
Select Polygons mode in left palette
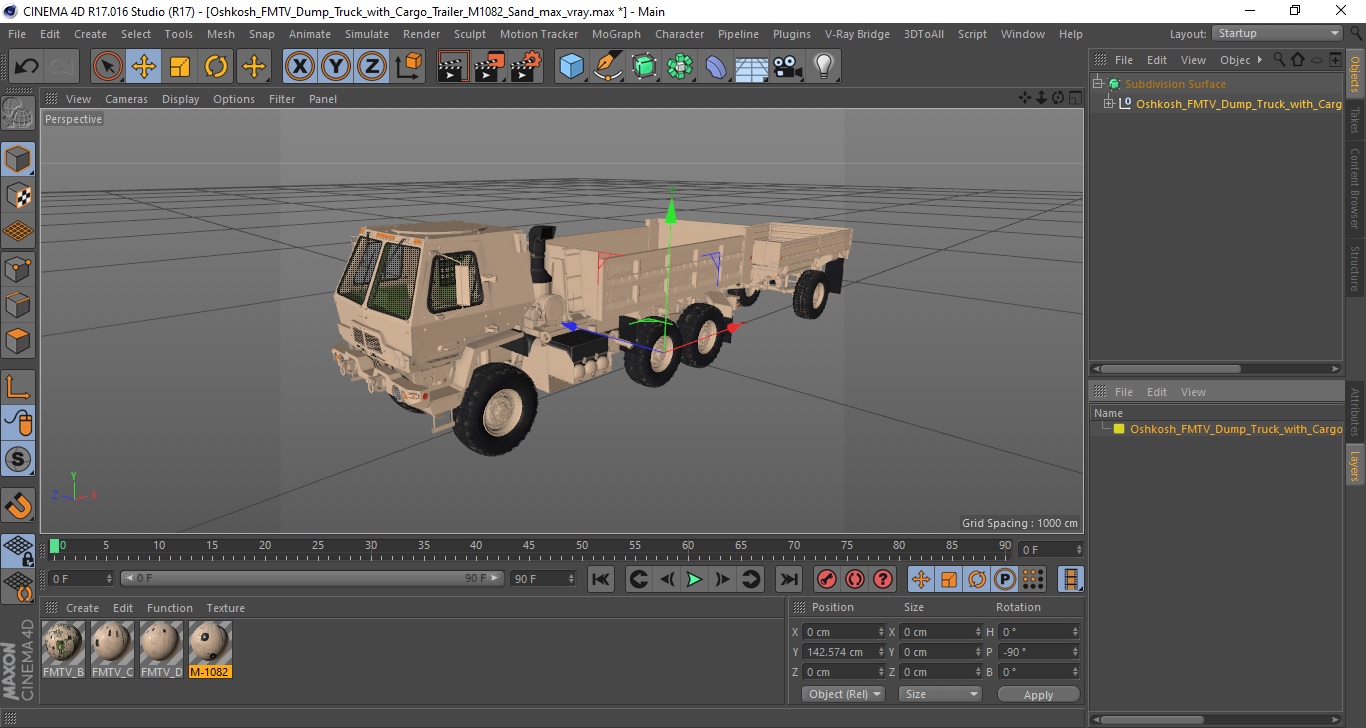coord(19,339)
